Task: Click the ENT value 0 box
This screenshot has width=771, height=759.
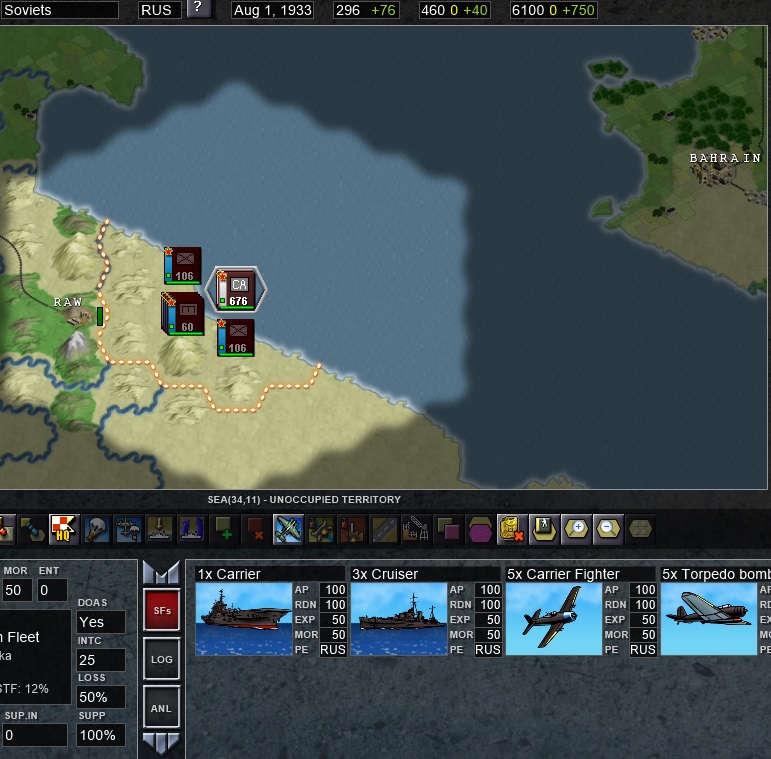Action: click(52, 590)
